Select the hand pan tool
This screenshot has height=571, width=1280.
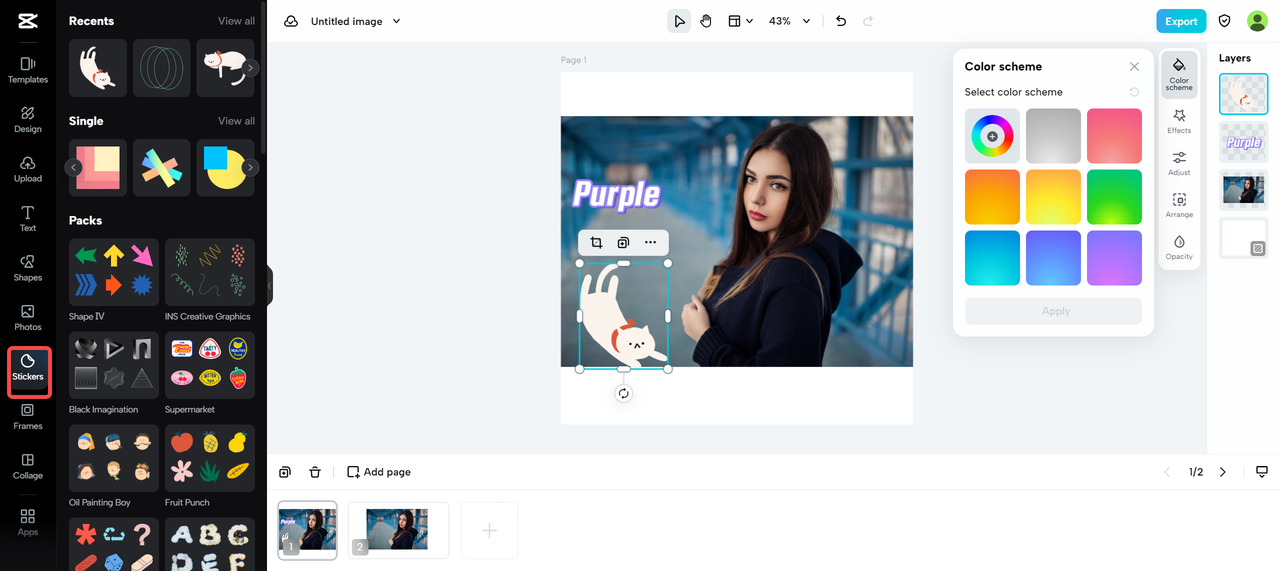click(x=706, y=21)
